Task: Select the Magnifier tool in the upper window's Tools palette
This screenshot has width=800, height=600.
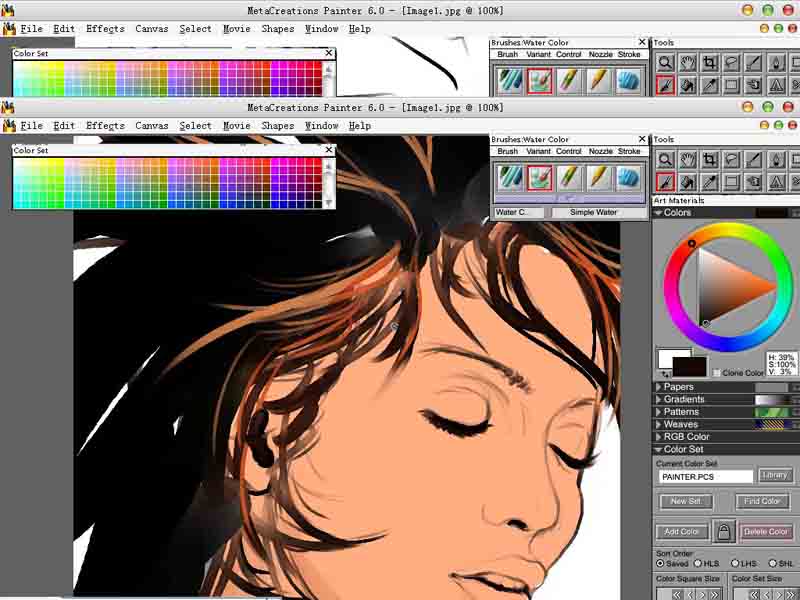Action: 665,63
